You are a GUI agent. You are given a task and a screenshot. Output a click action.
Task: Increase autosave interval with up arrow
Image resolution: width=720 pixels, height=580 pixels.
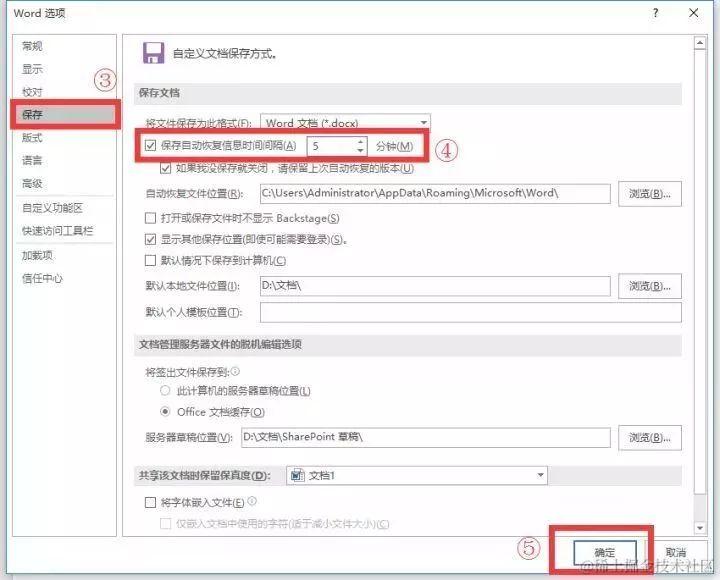tap(361, 141)
